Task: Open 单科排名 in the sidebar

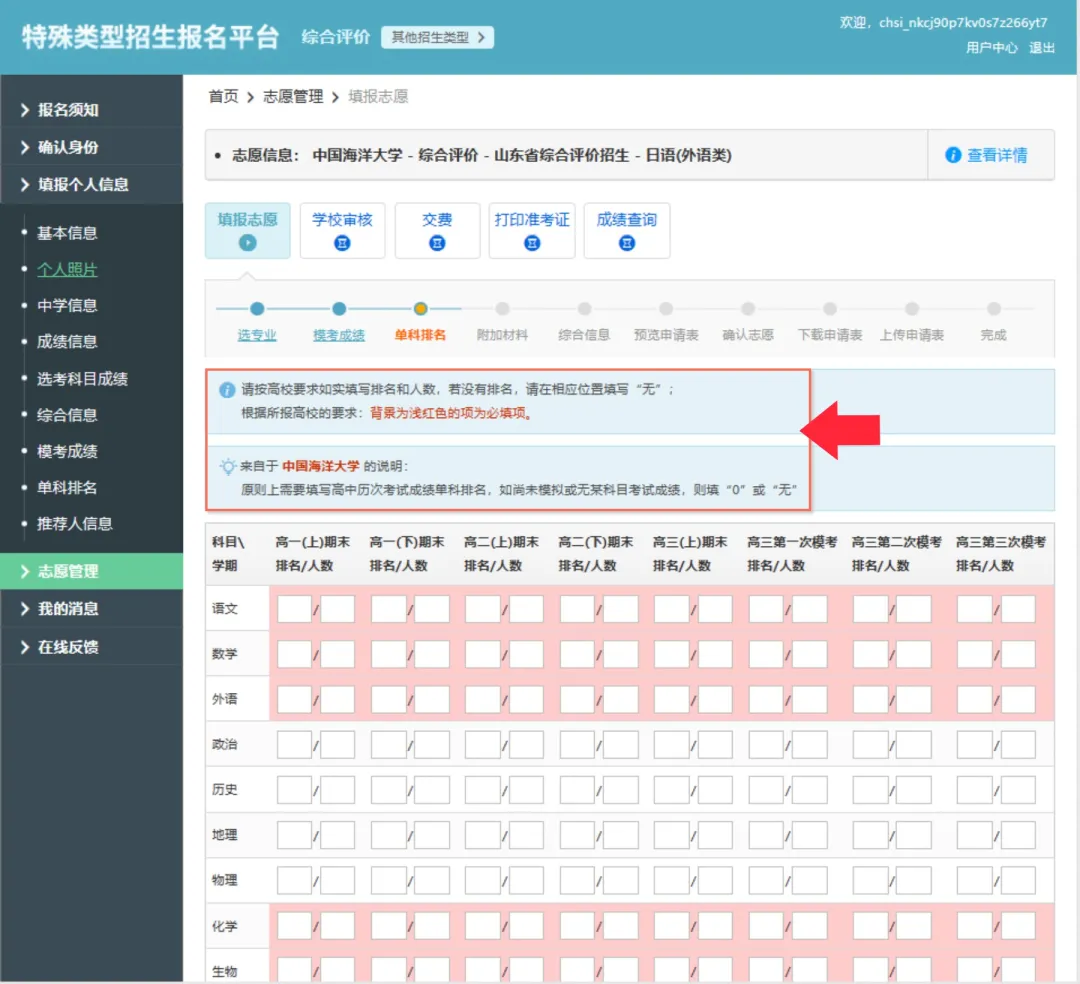Action: (67, 488)
